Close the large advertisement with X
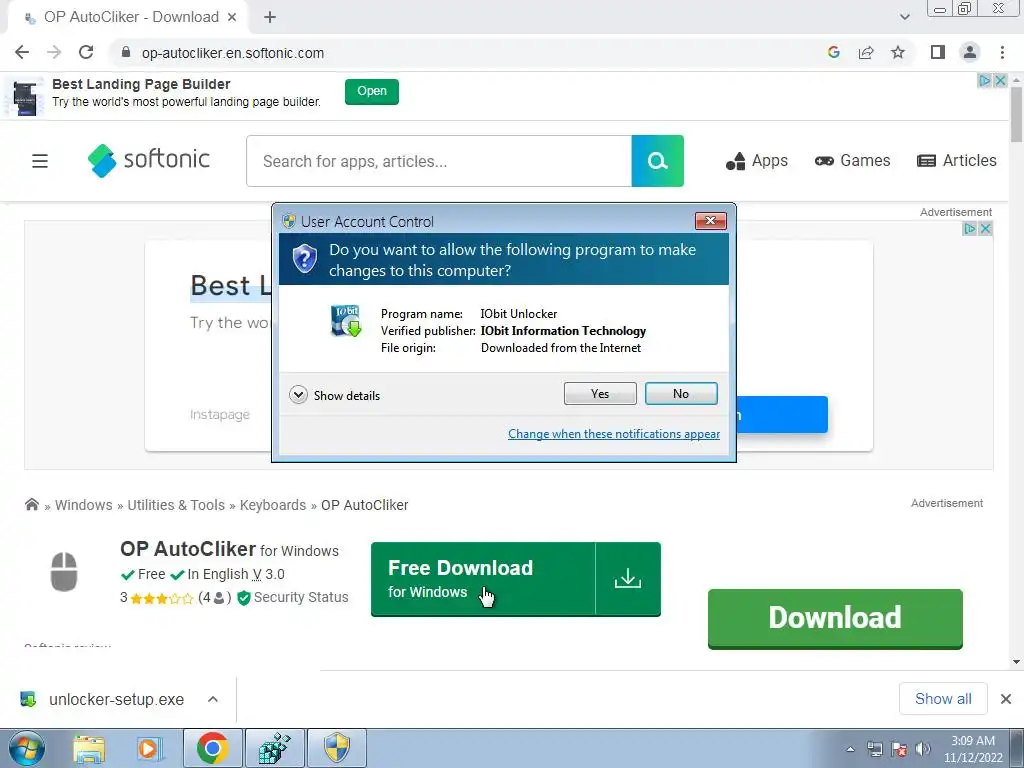This screenshot has width=1024, height=768. 985,229
